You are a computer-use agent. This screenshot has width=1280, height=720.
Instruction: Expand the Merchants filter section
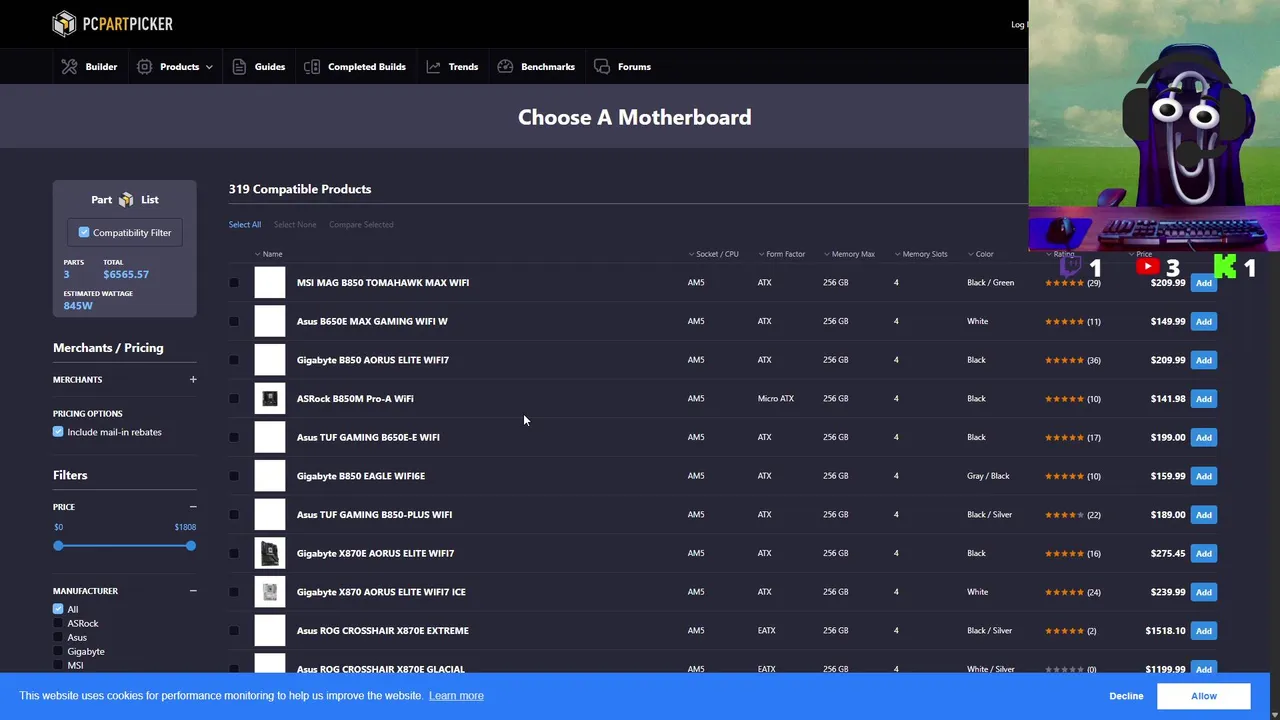(x=193, y=380)
